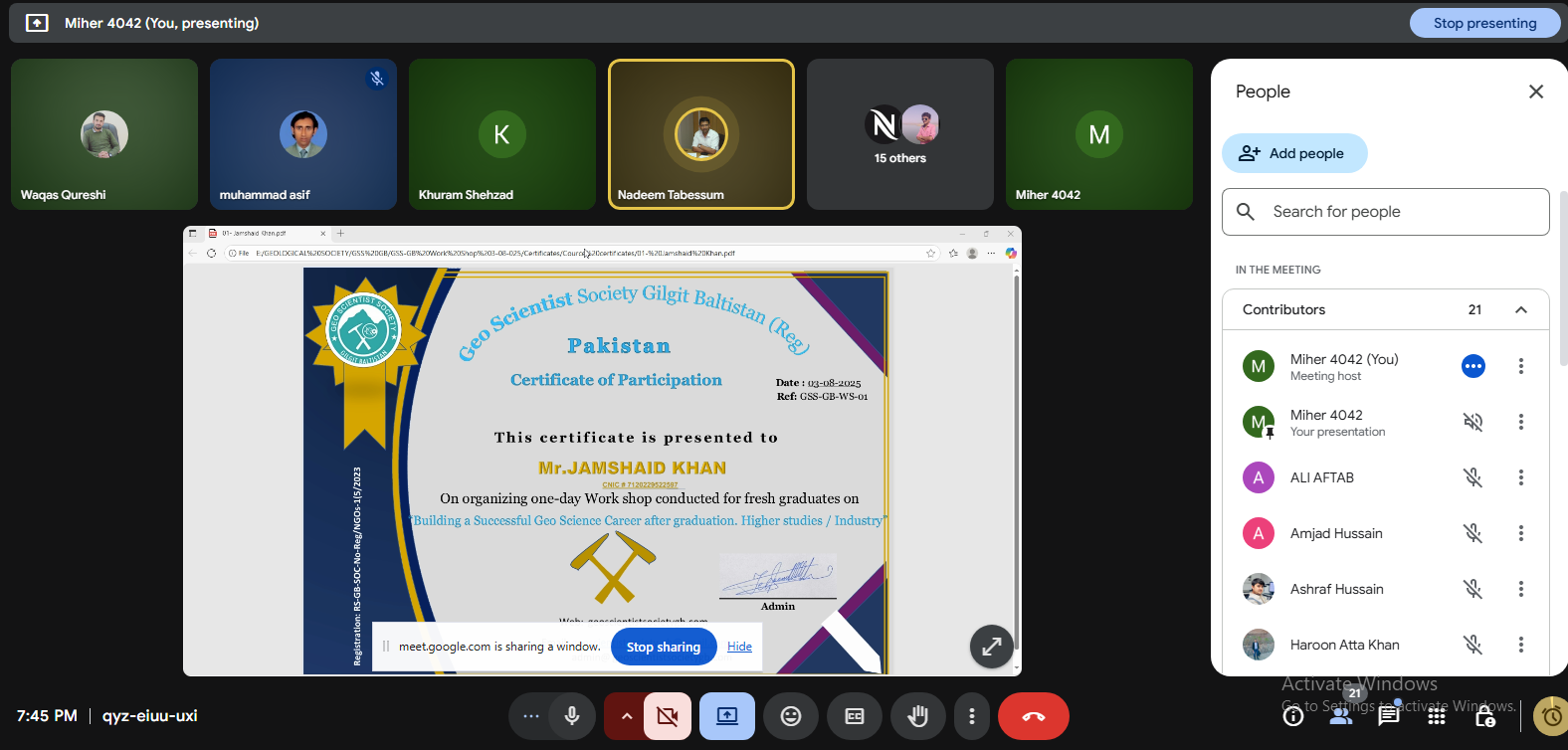The image size is (1568, 750).
Task: Click the golden timer icon in the bottom corner
Action: tap(1551, 716)
